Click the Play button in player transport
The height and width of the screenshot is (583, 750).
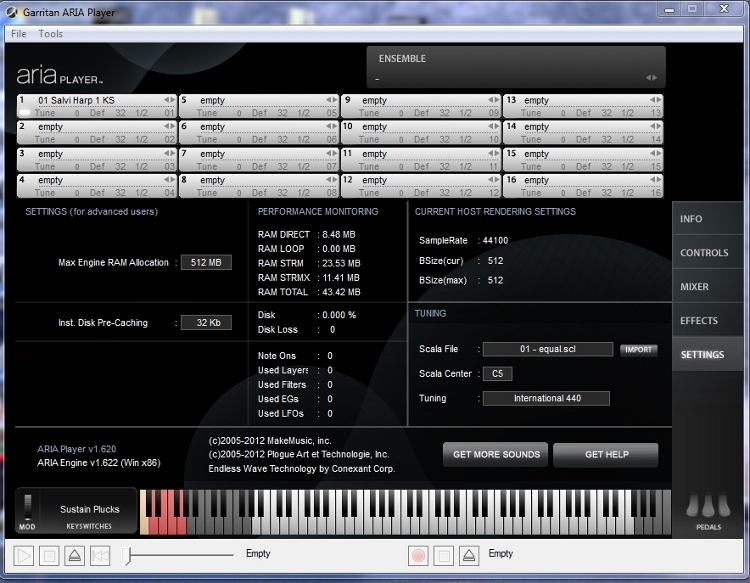(x=23, y=556)
